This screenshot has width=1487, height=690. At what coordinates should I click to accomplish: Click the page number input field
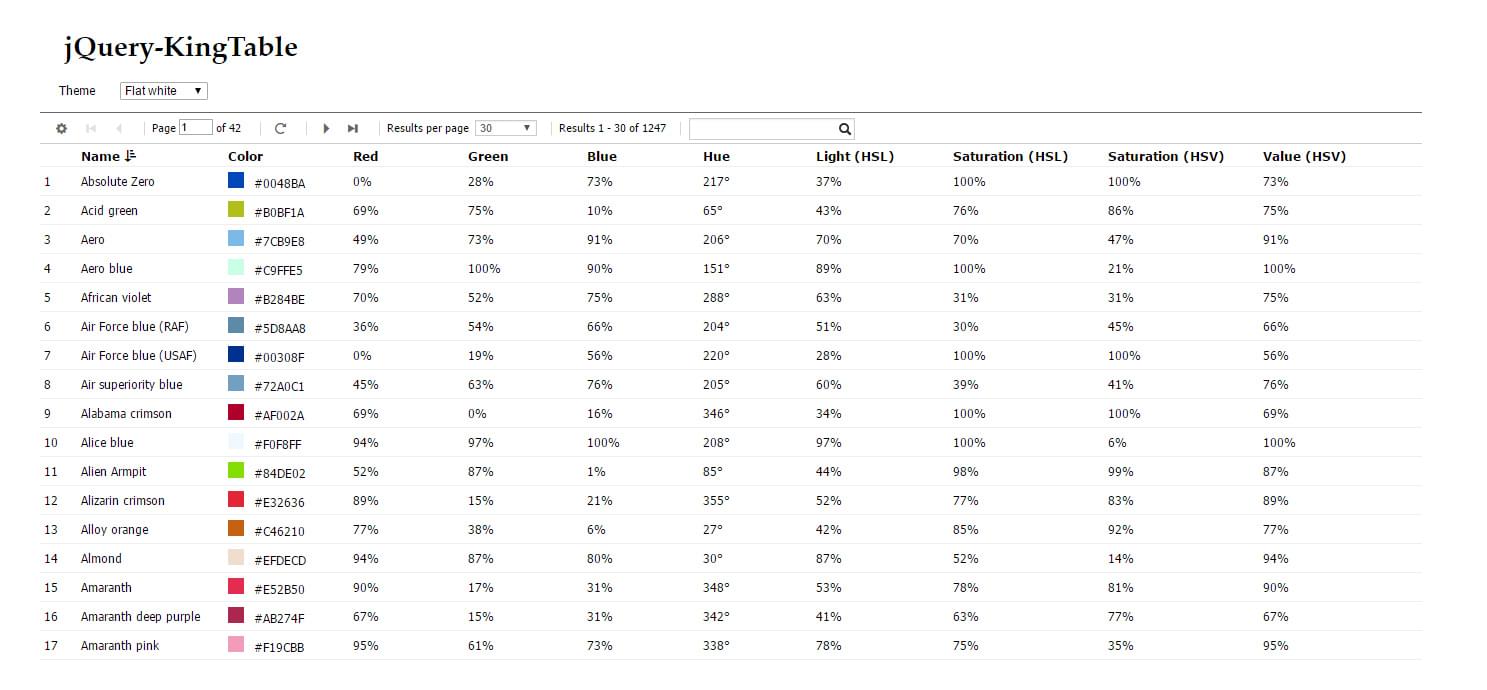[196, 128]
